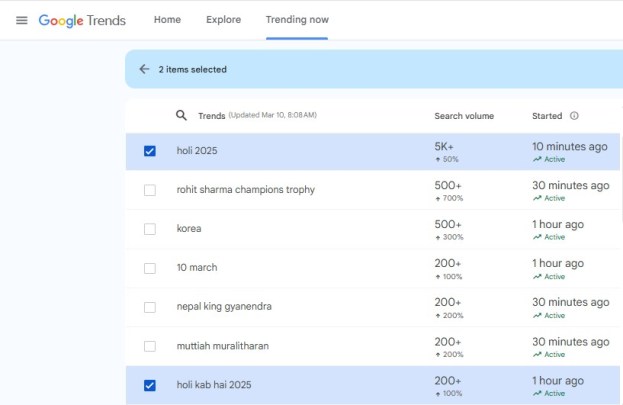Check the muttiah muralitharan checkbox

150,346
